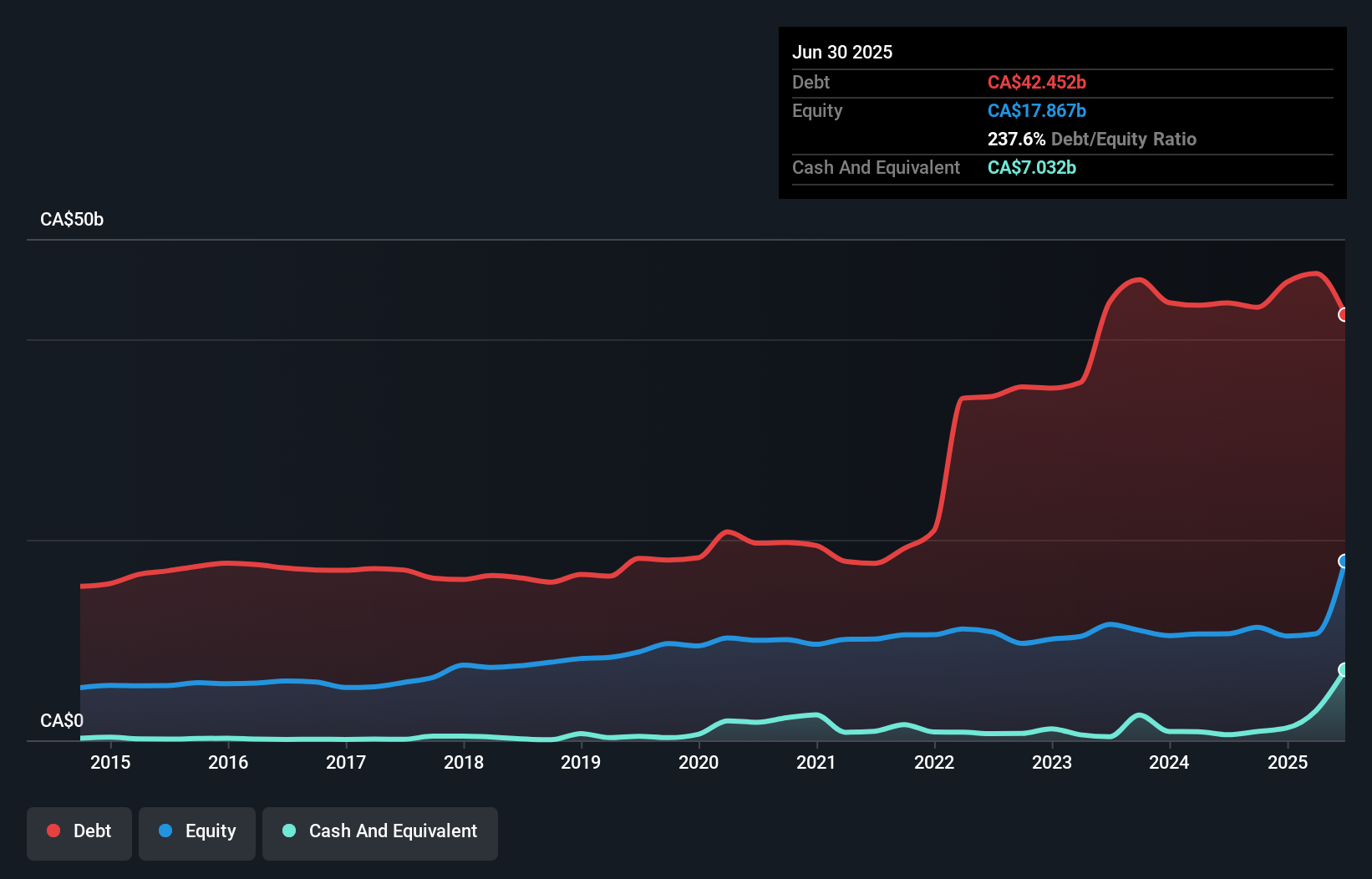Click the teal Cash And Equivalent legend dot
The height and width of the screenshot is (879, 1372).
(287, 831)
